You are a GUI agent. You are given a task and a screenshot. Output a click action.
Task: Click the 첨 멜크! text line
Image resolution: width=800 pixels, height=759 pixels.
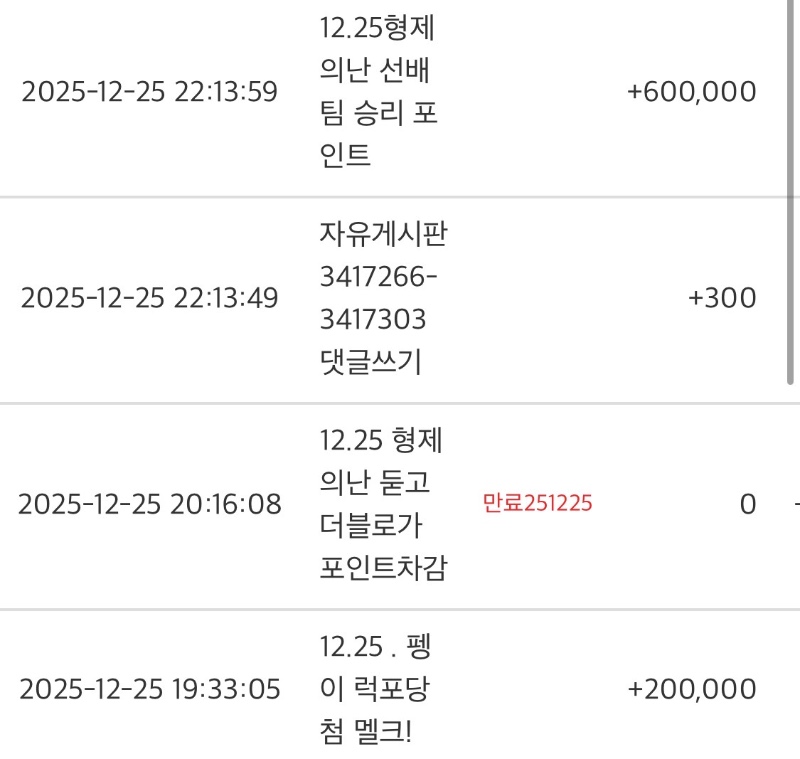pos(366,732)
